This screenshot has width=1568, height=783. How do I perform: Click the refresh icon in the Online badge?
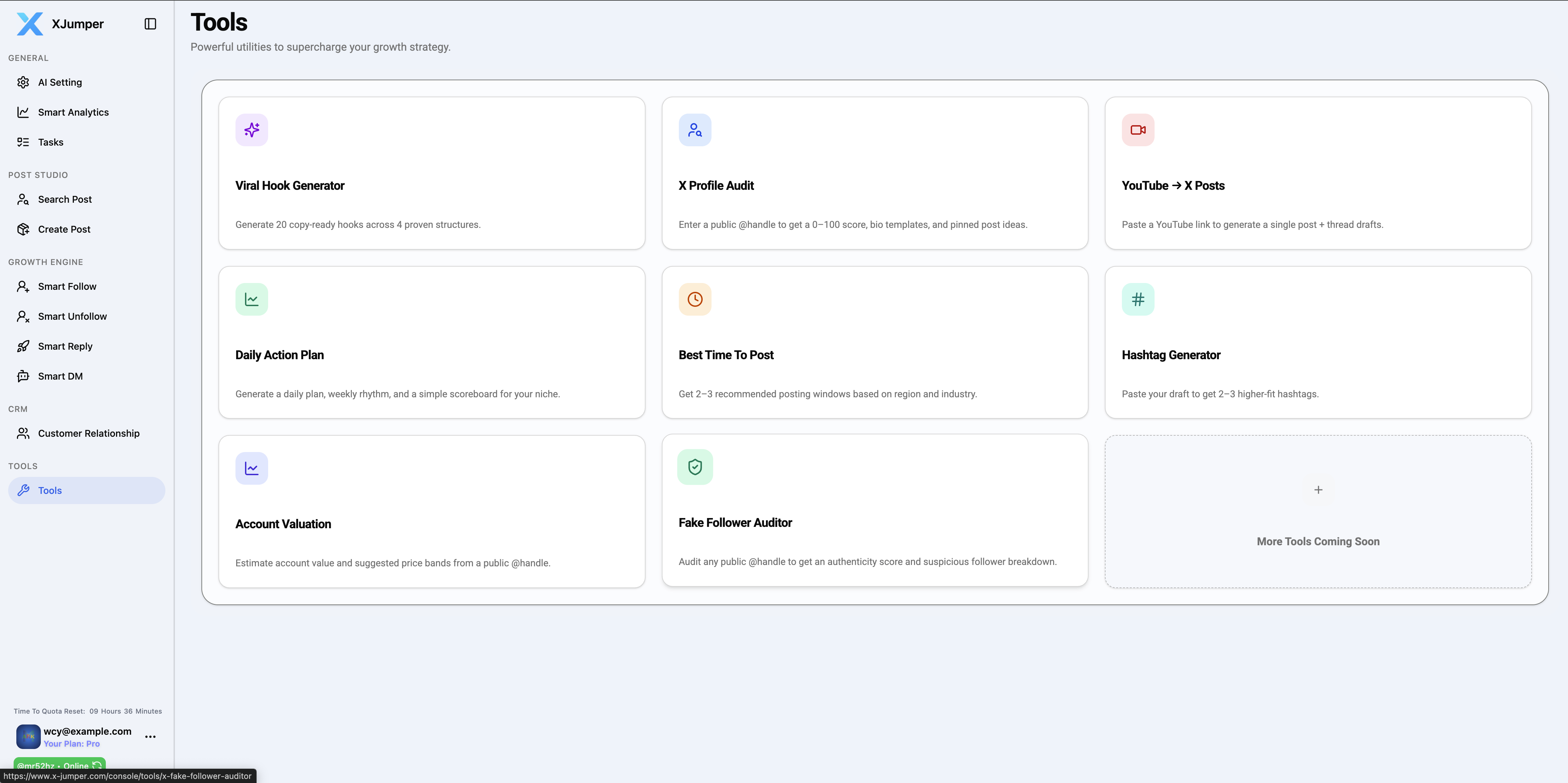tap(97, 766)
